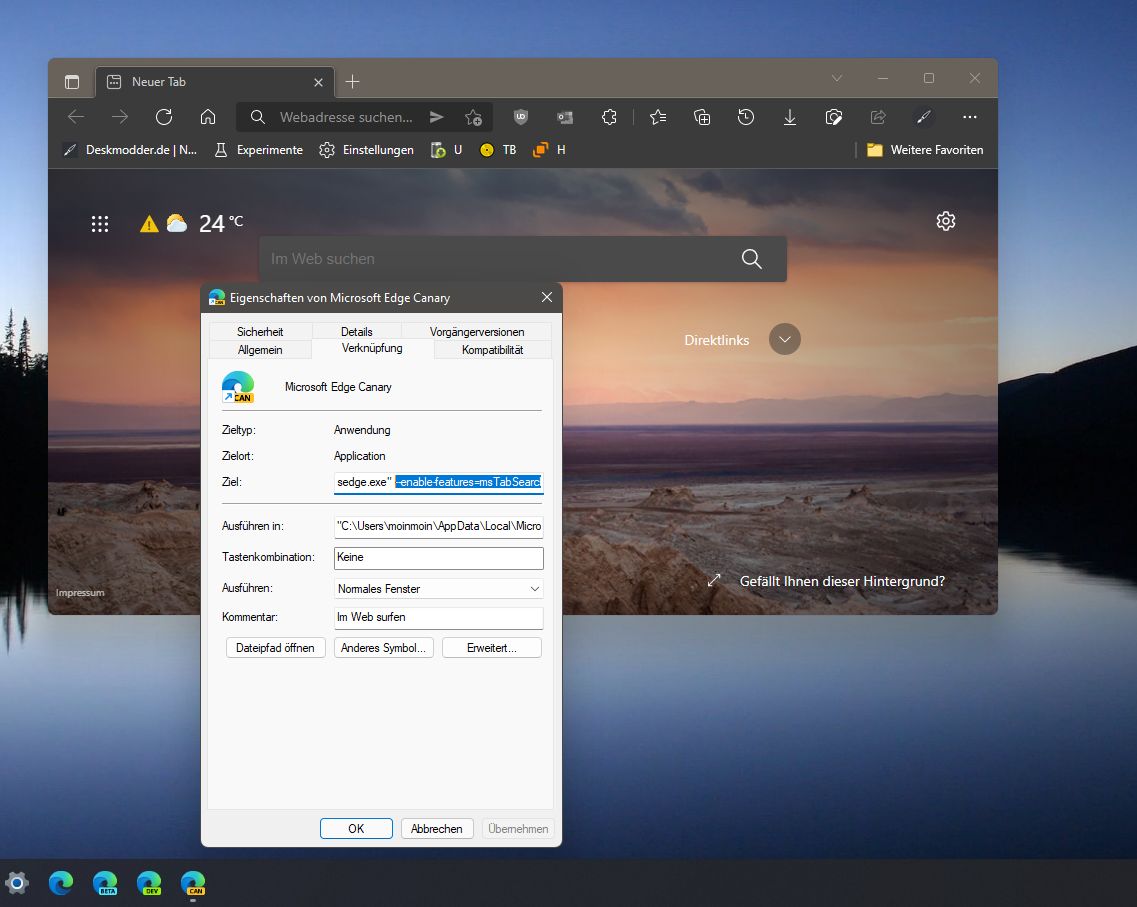Switch to the Details tab
Viewport: 1137px width, 907px height.
click(357, 331)
